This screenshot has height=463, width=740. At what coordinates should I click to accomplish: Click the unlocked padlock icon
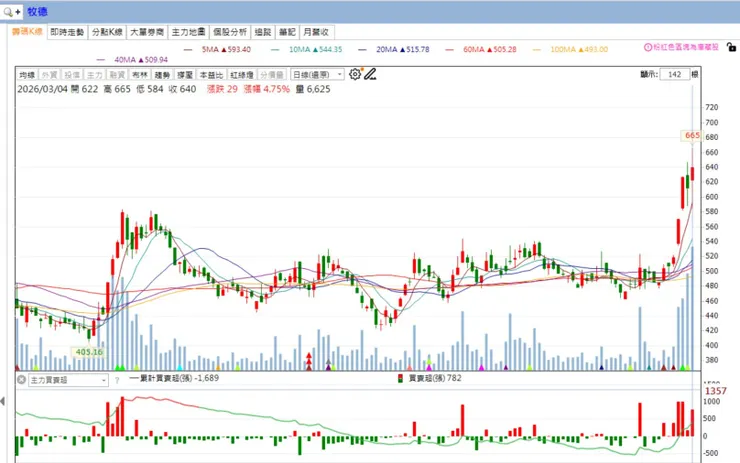[x=731, y=47]
